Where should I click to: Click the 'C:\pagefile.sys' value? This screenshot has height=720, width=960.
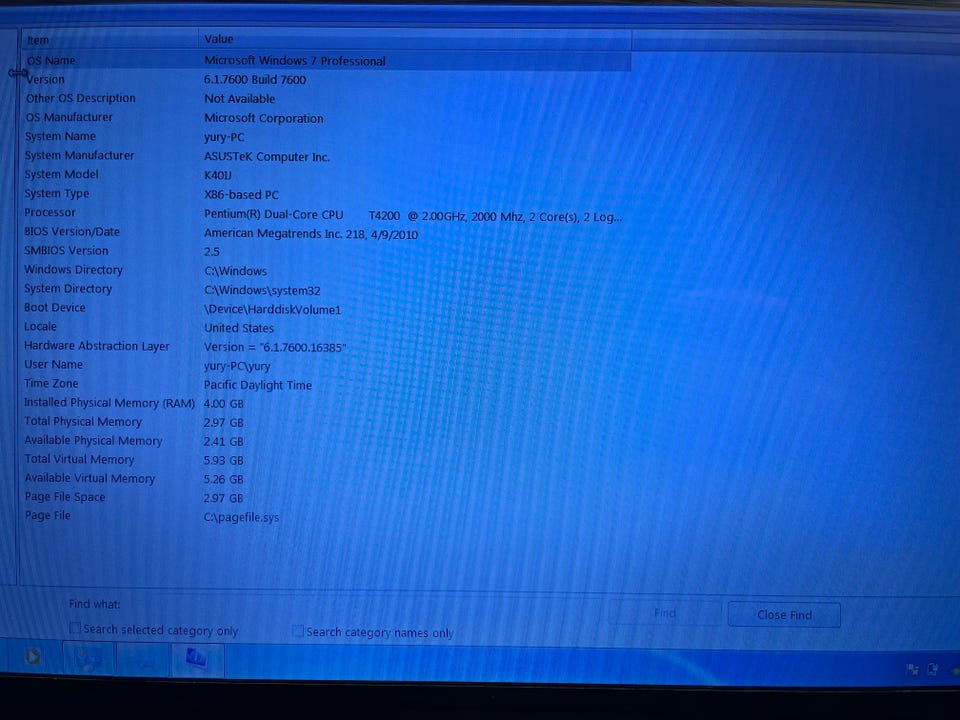[241, 517]
